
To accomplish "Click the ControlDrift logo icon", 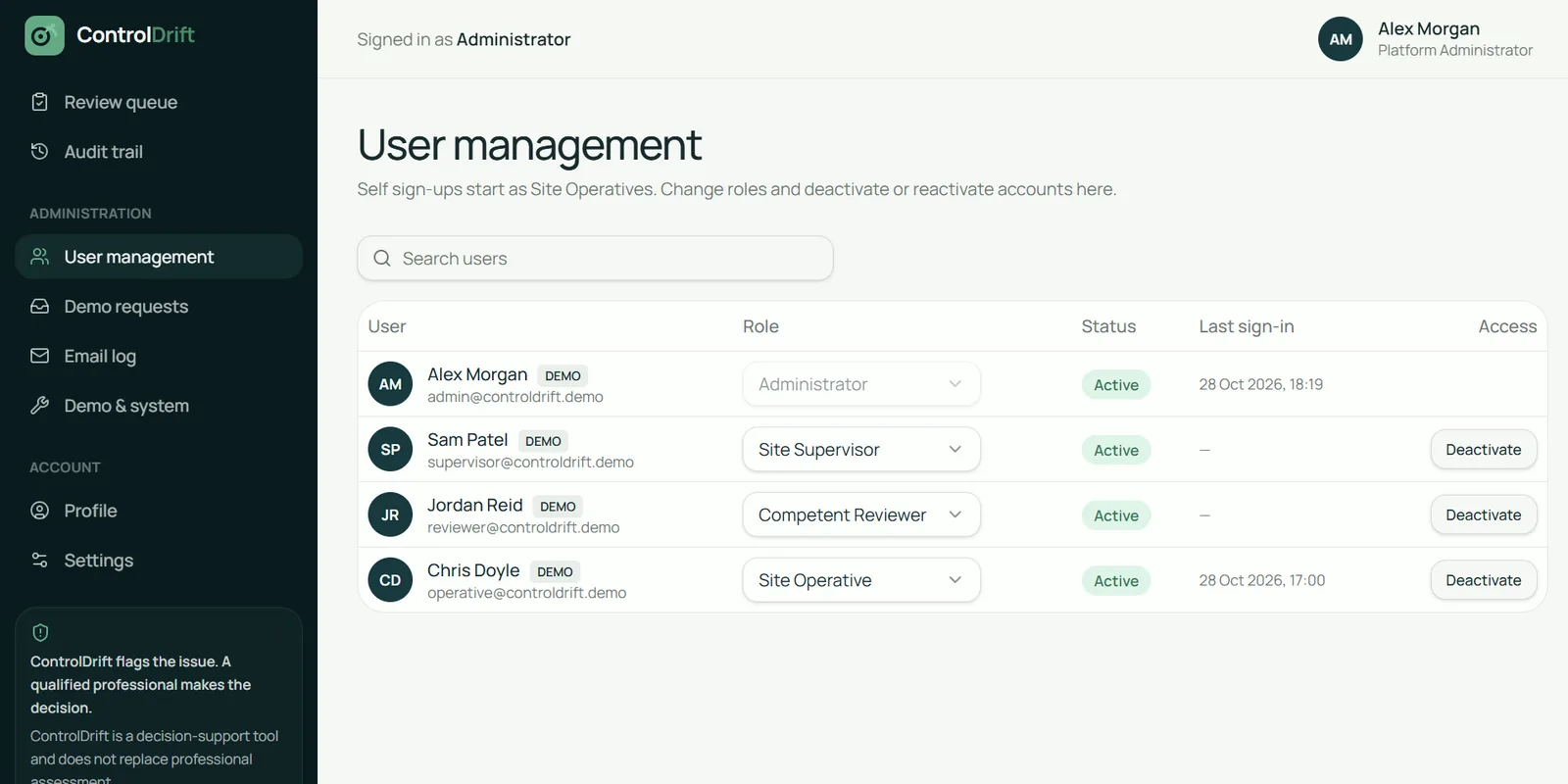I will 44,35.
